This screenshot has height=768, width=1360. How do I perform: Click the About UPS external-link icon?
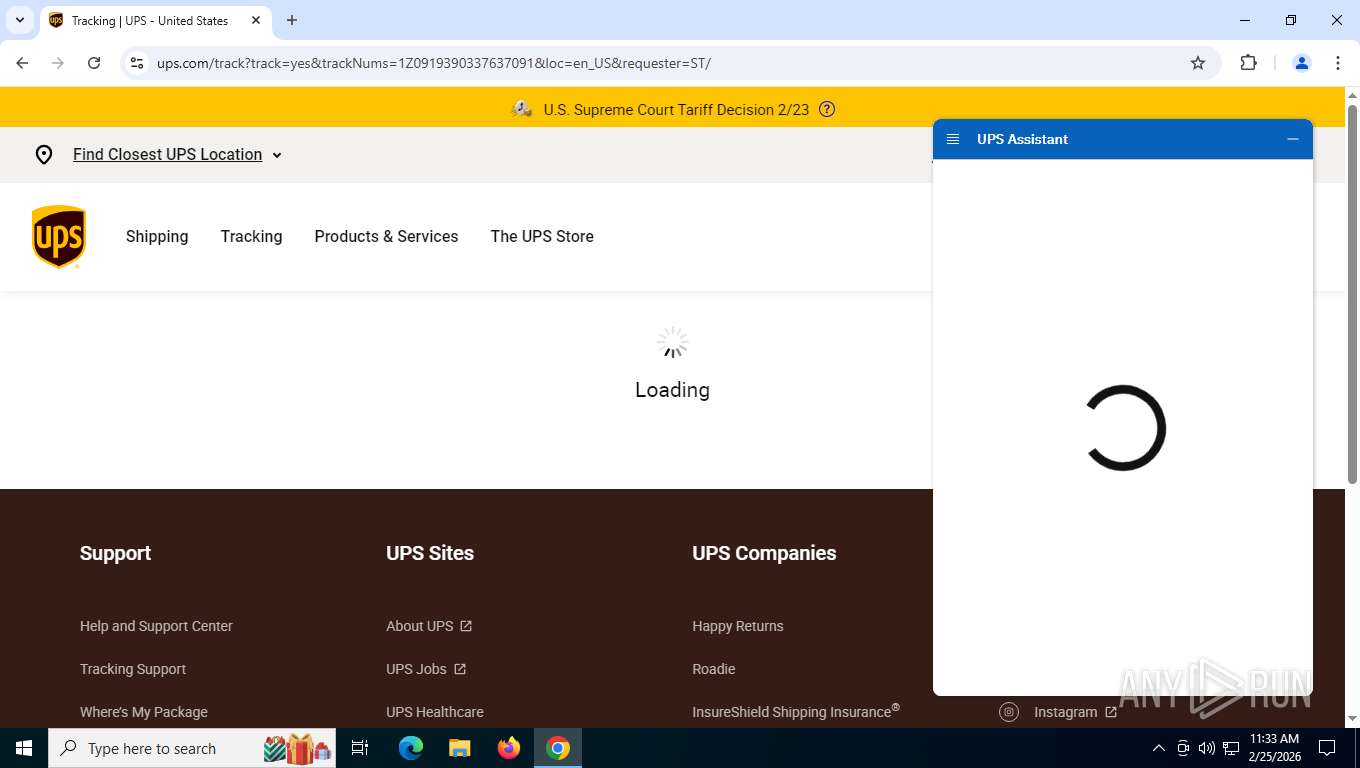[466, 626]
